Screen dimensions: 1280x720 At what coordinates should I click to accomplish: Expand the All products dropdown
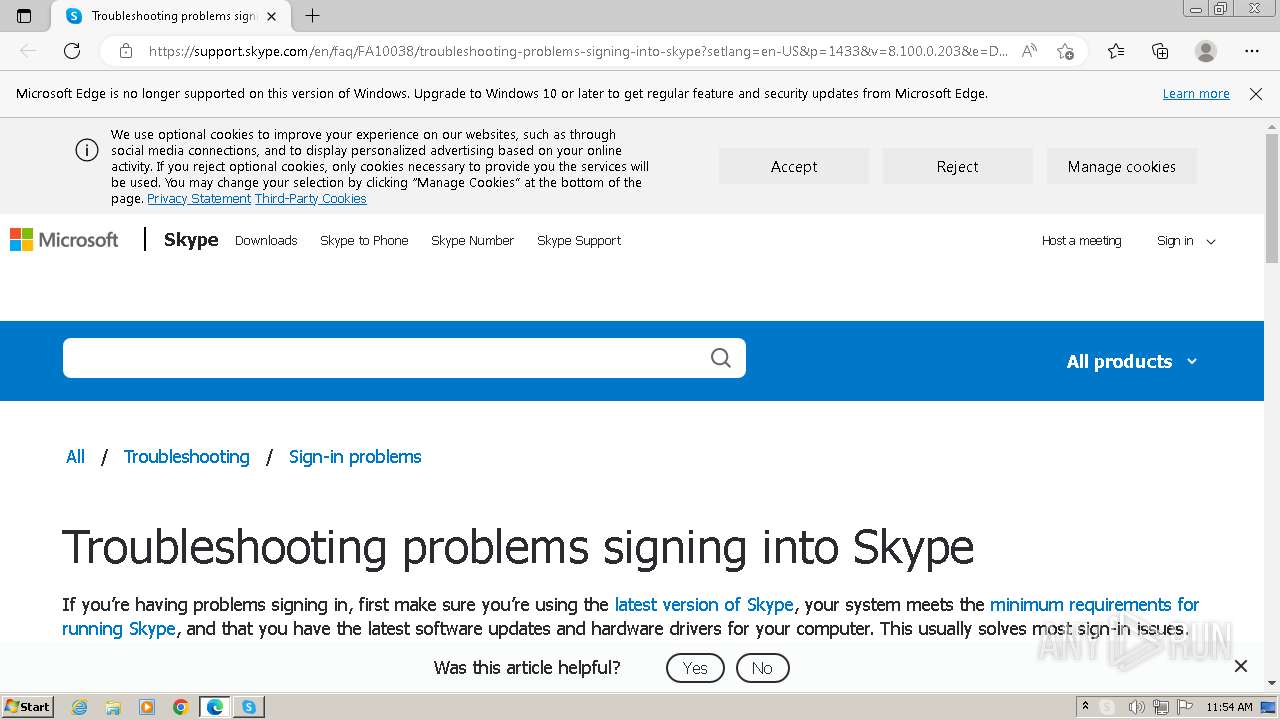tap(1132, 361)
